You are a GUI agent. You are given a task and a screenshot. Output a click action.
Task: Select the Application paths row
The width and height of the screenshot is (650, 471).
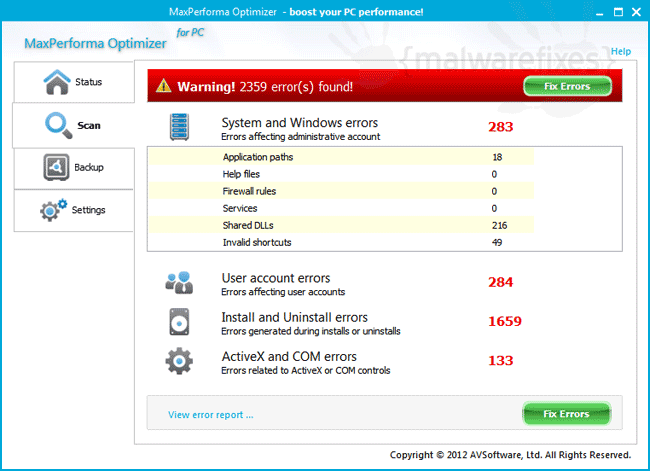[341, 157]
